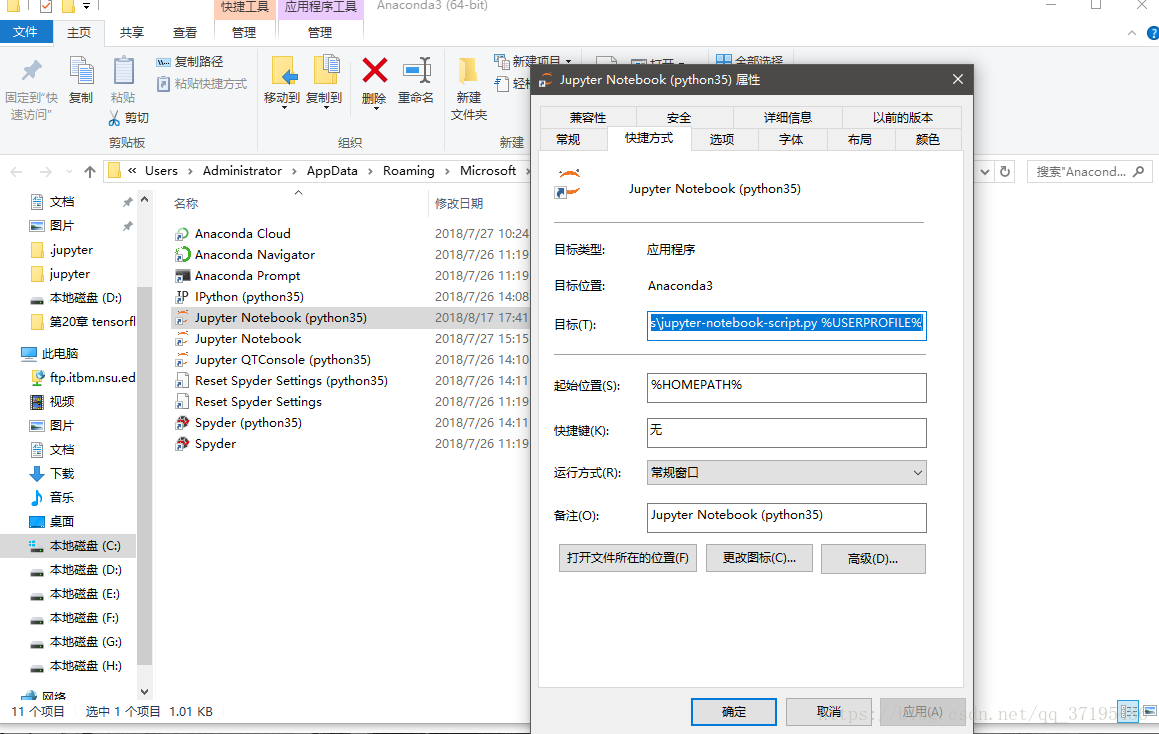Click the Up directory arrow
This screenshot has height=734, width=1159.
point(89,171)
